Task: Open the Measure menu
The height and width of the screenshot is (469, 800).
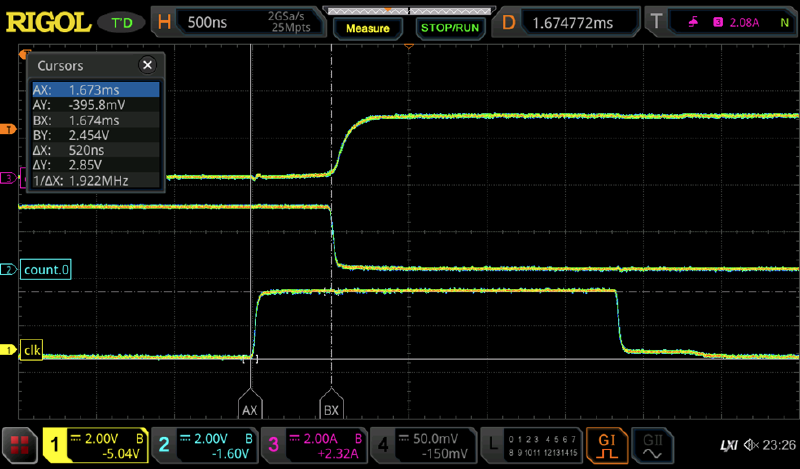Action: (367, 28)
